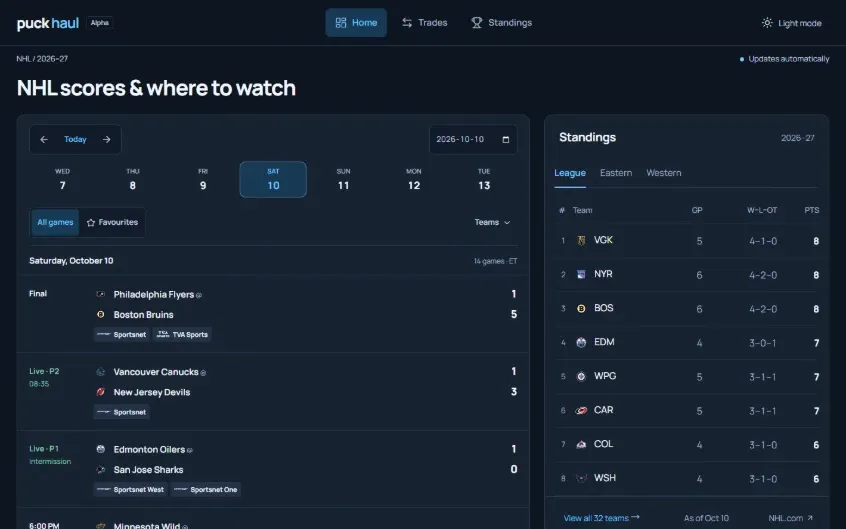Click the VGK logo in standings
The width and height of the screenshot is (846, 529).
click(x=581, y=241)
